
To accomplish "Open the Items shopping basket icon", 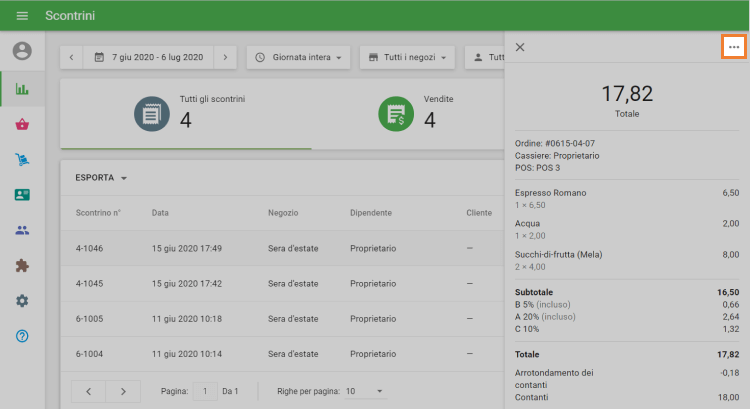I will 22,124.
